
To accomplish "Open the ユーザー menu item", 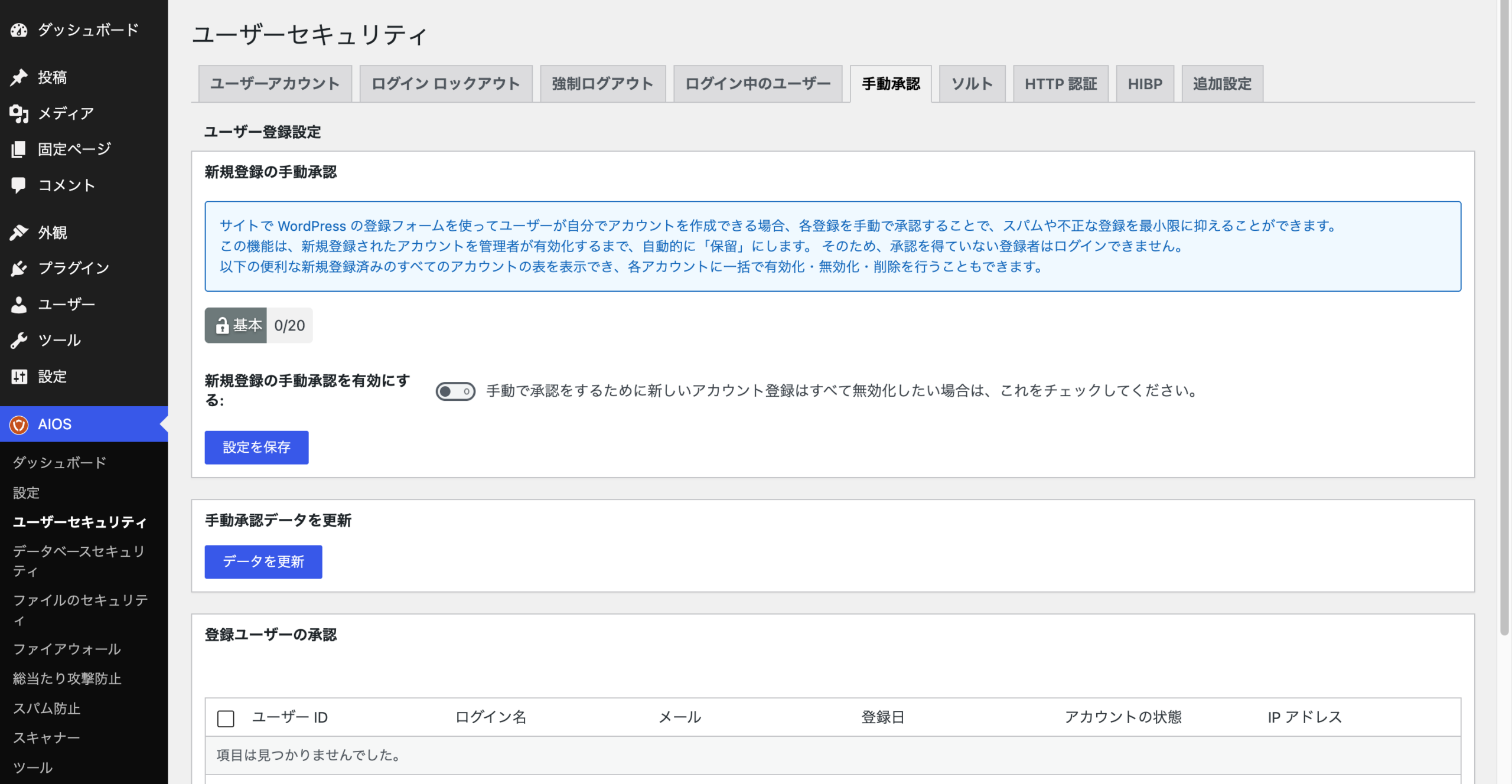I will (x=84, y=305).
